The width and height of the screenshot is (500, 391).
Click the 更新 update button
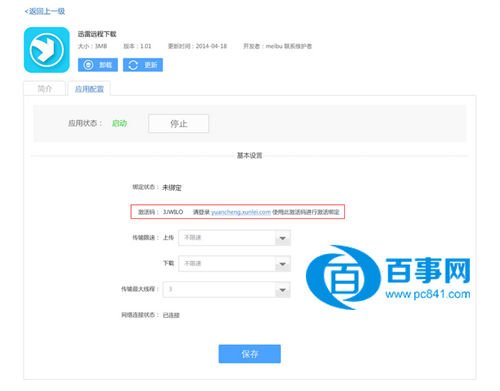[x=143, y=65]
